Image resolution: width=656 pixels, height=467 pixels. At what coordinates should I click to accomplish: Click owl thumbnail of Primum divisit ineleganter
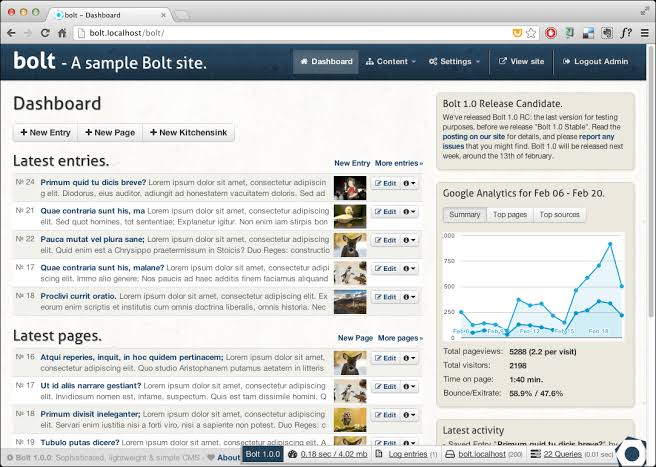[350, 420]
